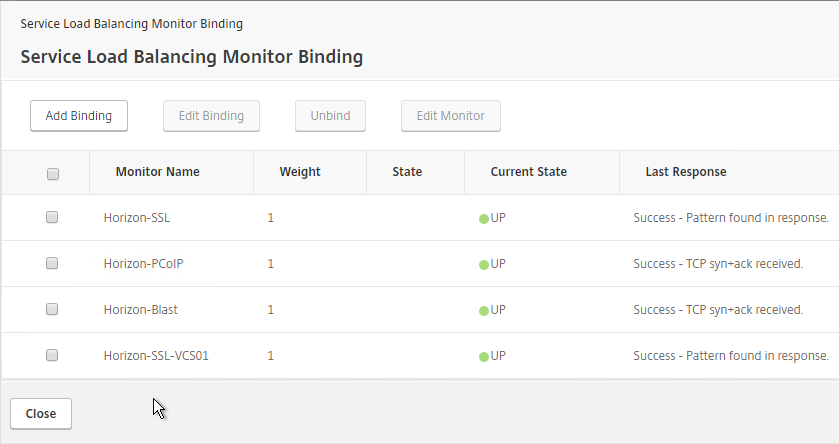Select the Horizon-SSL-VCS01 monitor name
839x444 pixels.
(156, 356)
